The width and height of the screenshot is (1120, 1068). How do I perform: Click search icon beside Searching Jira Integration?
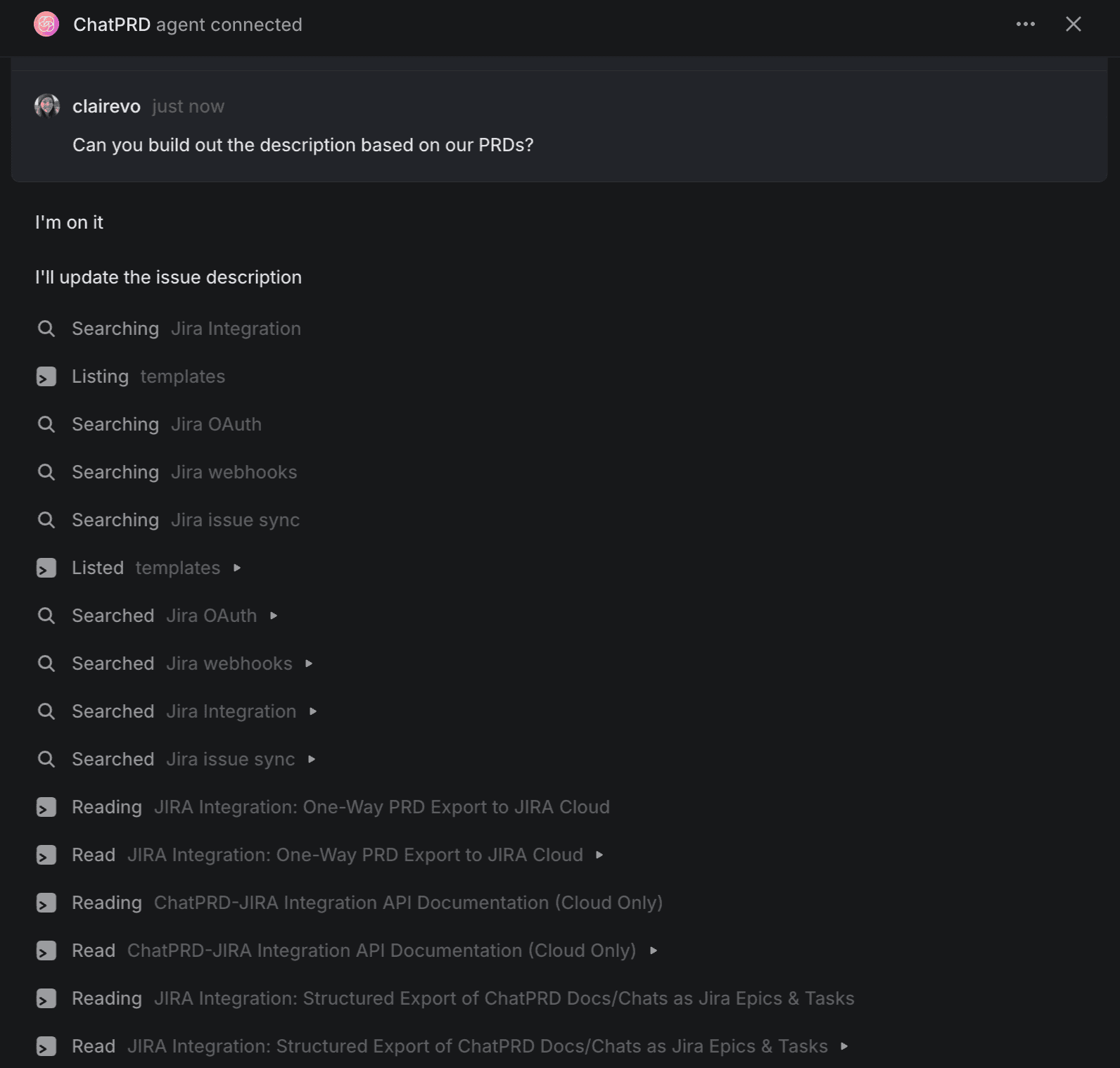[46, 329]
